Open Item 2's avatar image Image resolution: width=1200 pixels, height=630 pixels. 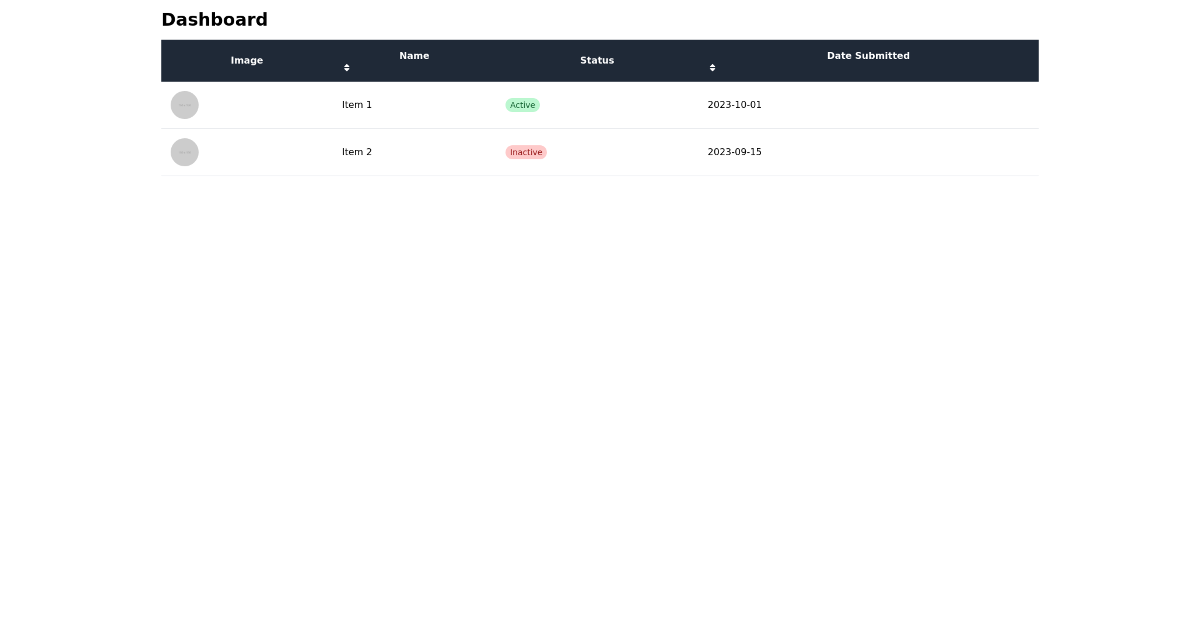click(185, 152)
